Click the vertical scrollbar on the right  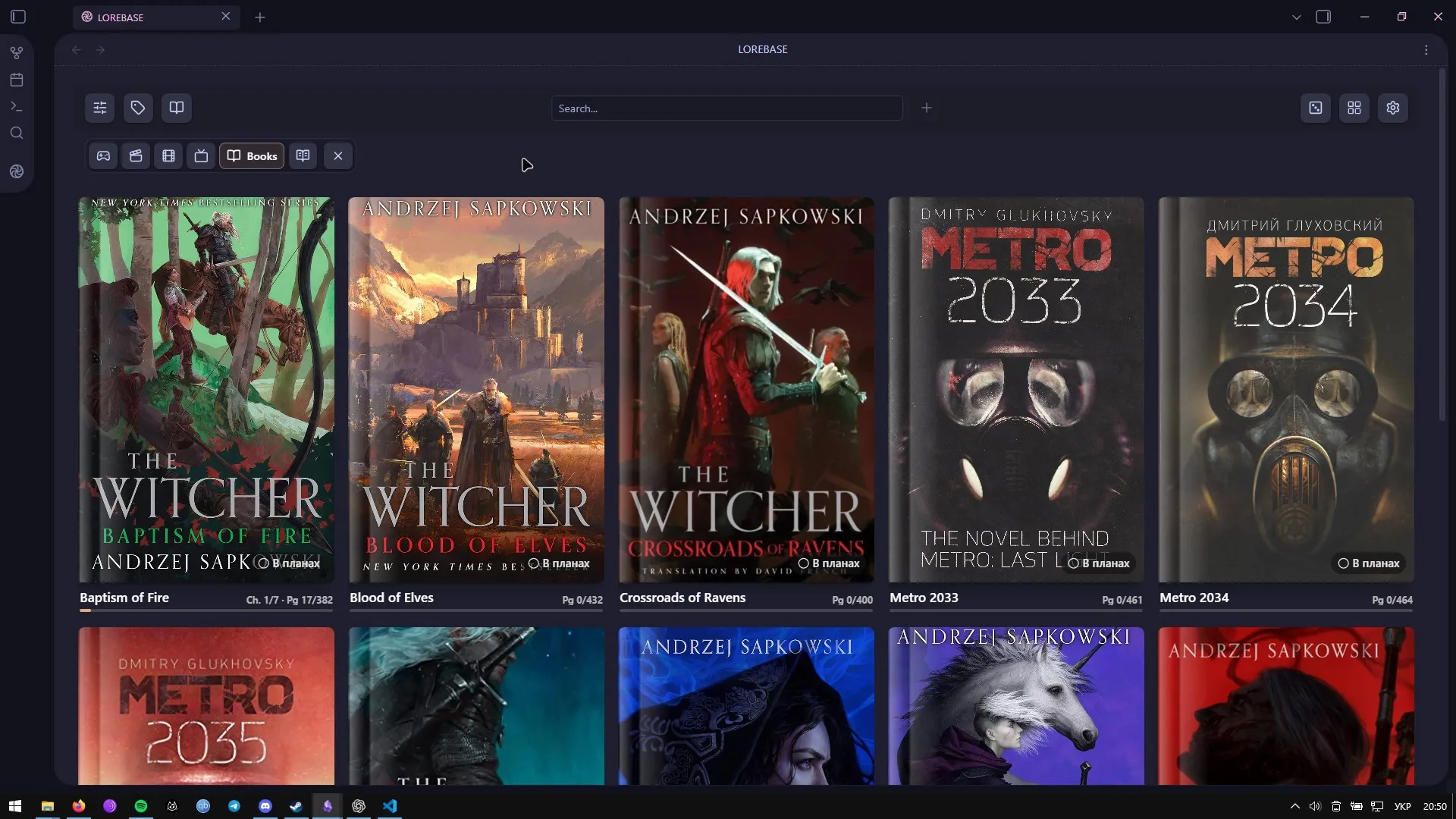point(1442,244)
